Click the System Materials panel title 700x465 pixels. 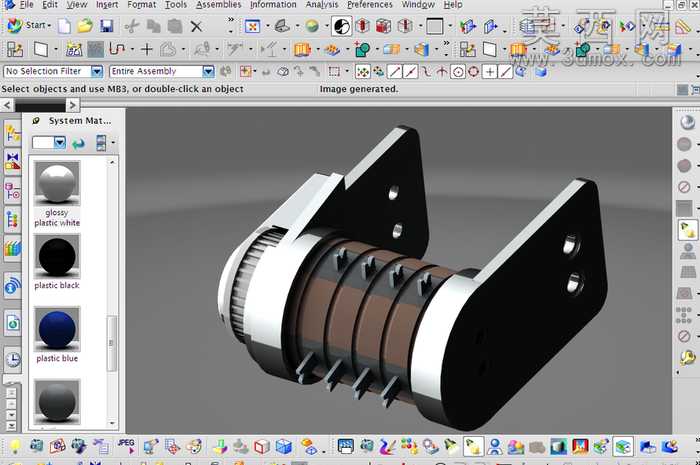pos(80,121)
